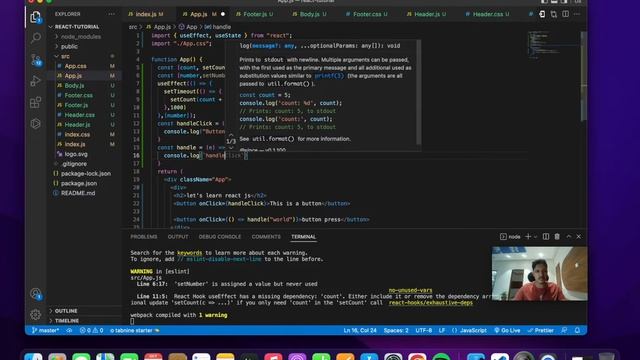Open the OUTPUT panel tab
This screenshot has width=640, height=360.
pyautogui.click(x=178, y=236)
